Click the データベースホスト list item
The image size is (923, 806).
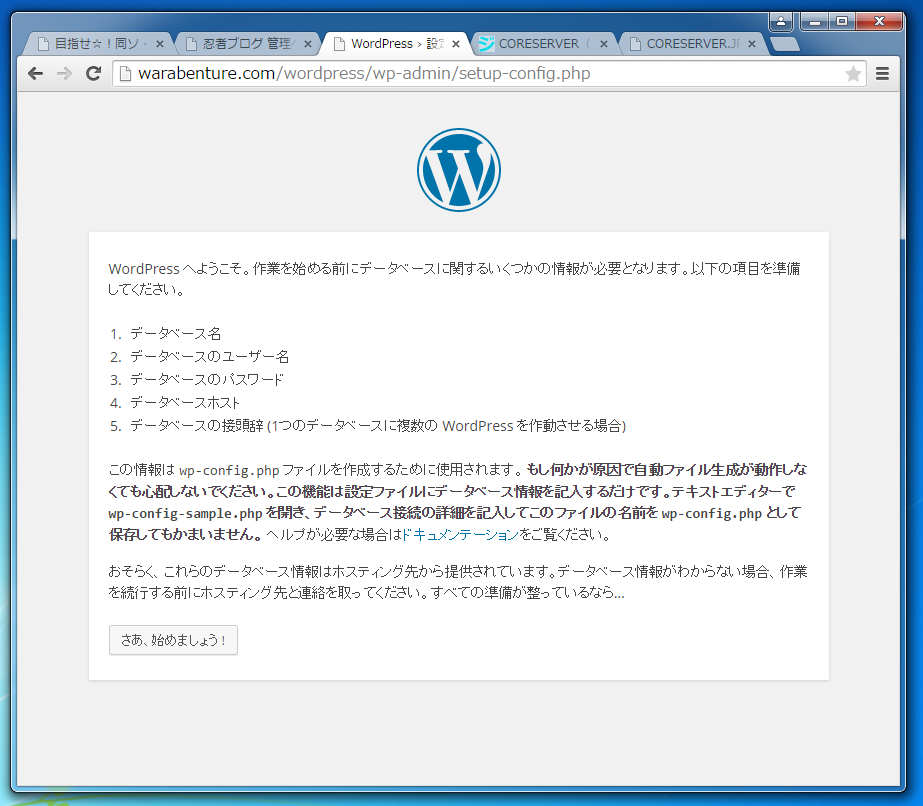tap(185, 403)
